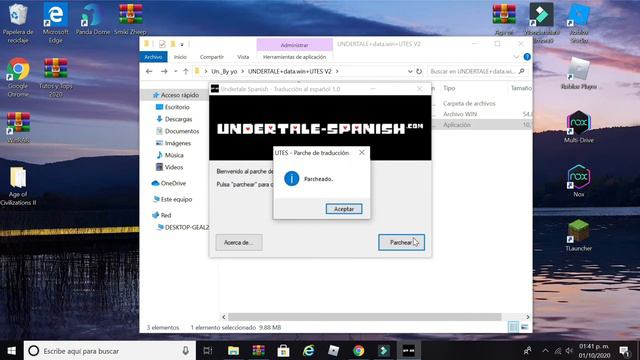Open the recent locations dropdown arrow
Image resolution: width=640 pixels, height=360 pixels.
(176, 71)
